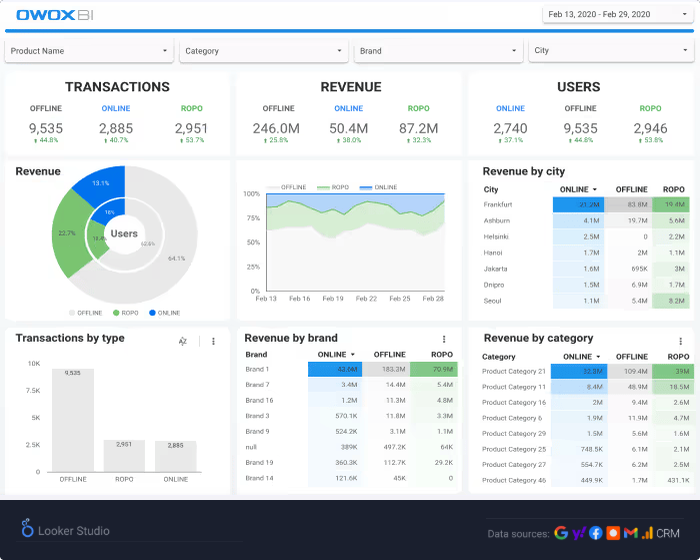Click the Google Analytics bar-chart icon
Viewport: 700px width, 560px height.
647,533
